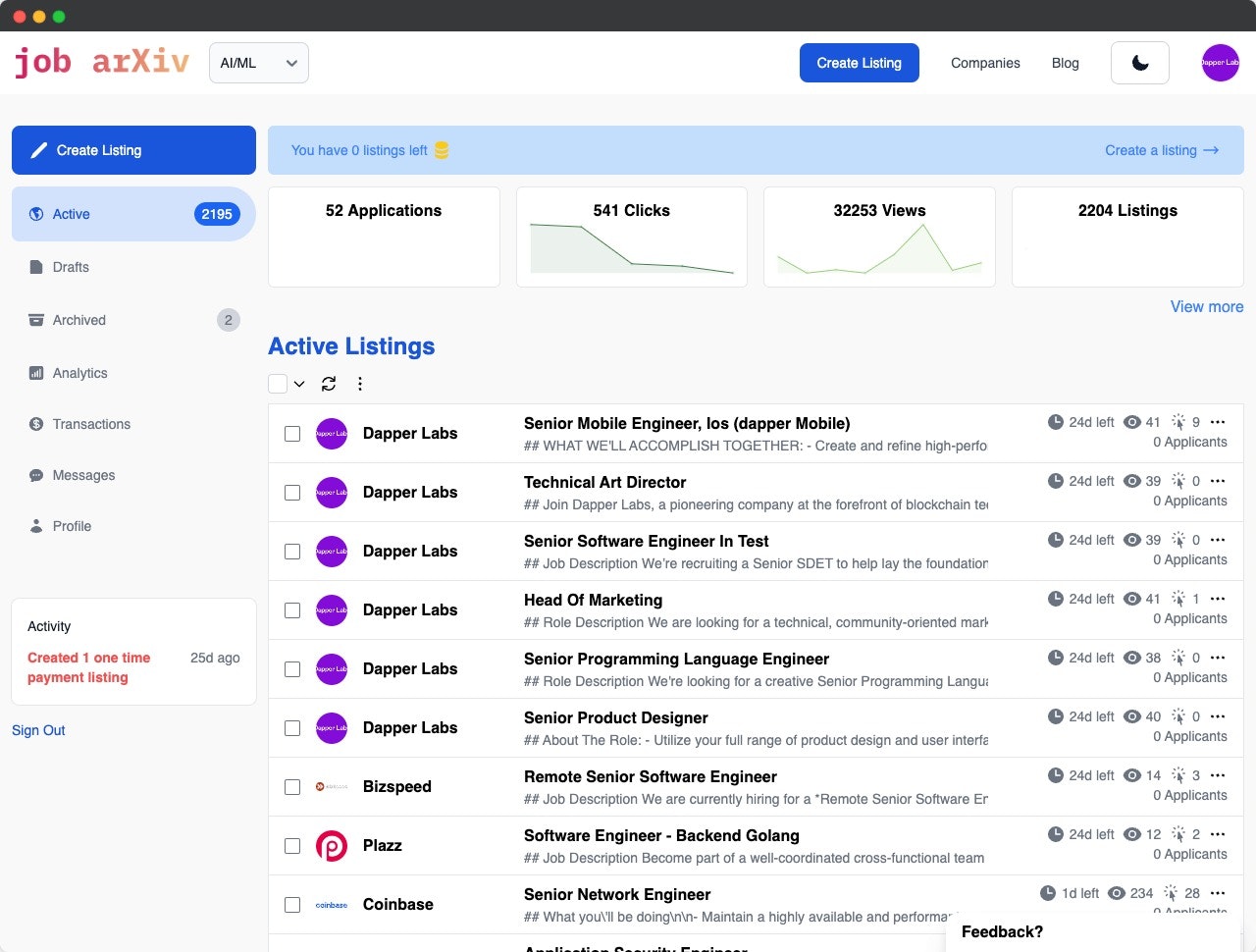Open the options menu for Remote Senior Software Engineer
Image resolution: width=1256 pixels, height=952 pixels.
point(1218,775)
